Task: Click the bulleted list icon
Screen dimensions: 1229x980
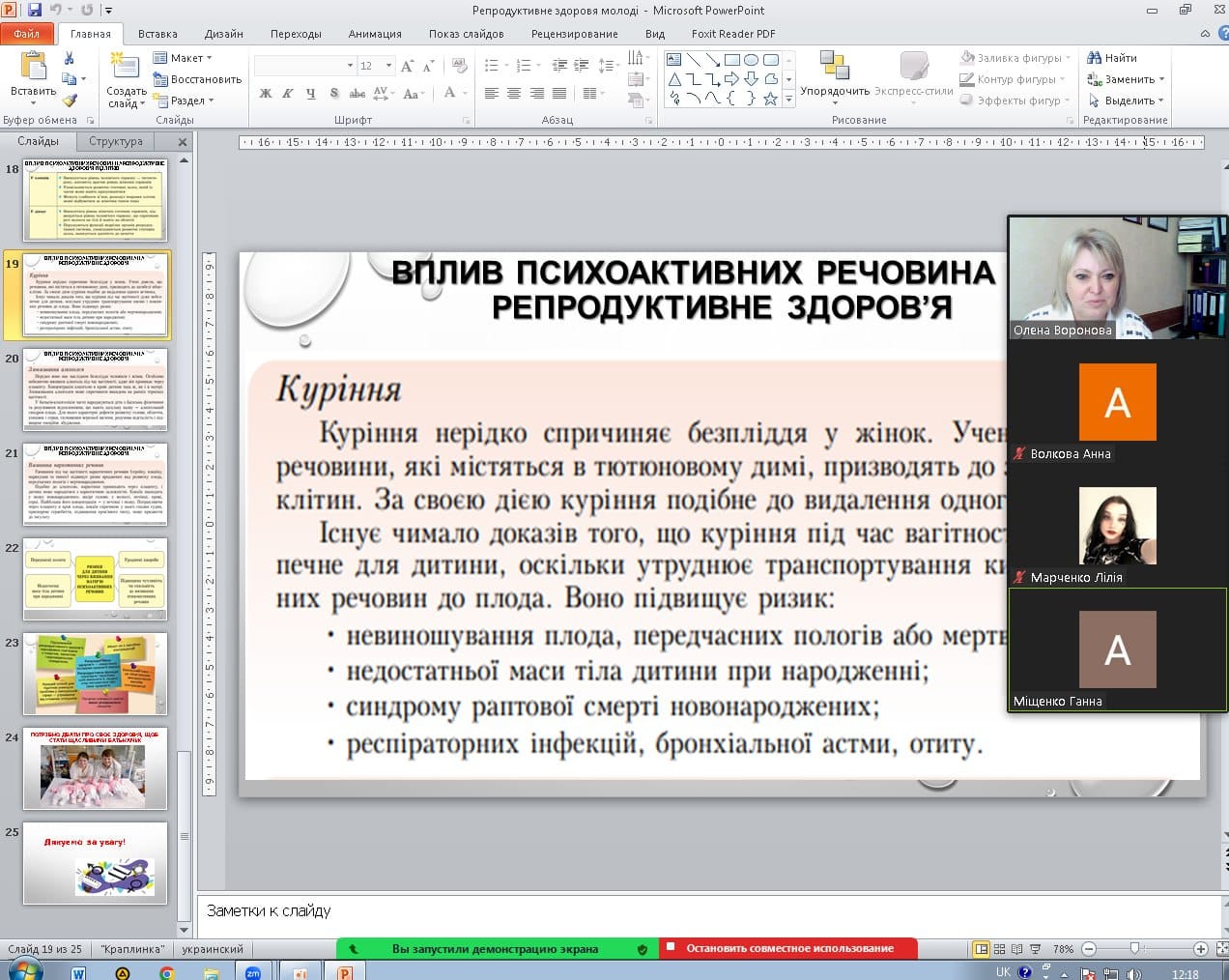Action: 492,66
